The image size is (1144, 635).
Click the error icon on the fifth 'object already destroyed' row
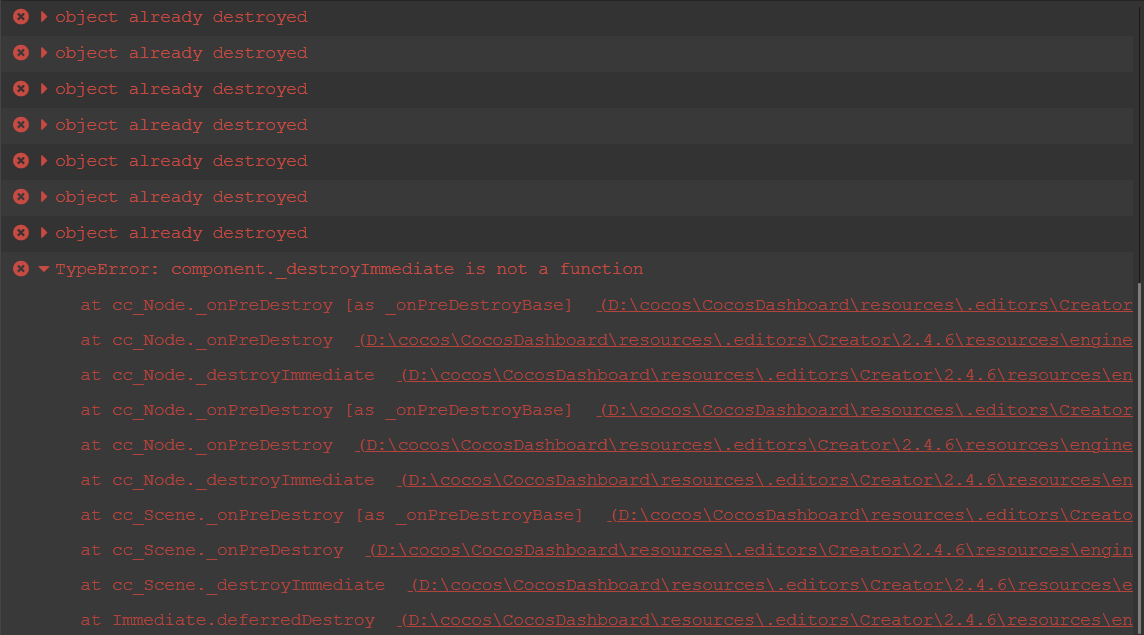click(20, 161)
